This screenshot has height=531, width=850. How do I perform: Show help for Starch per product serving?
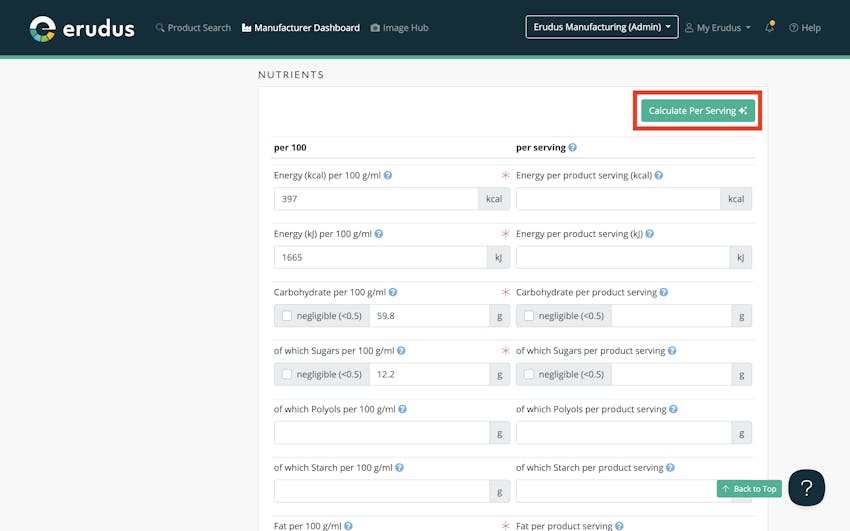[x=670, y=468]
